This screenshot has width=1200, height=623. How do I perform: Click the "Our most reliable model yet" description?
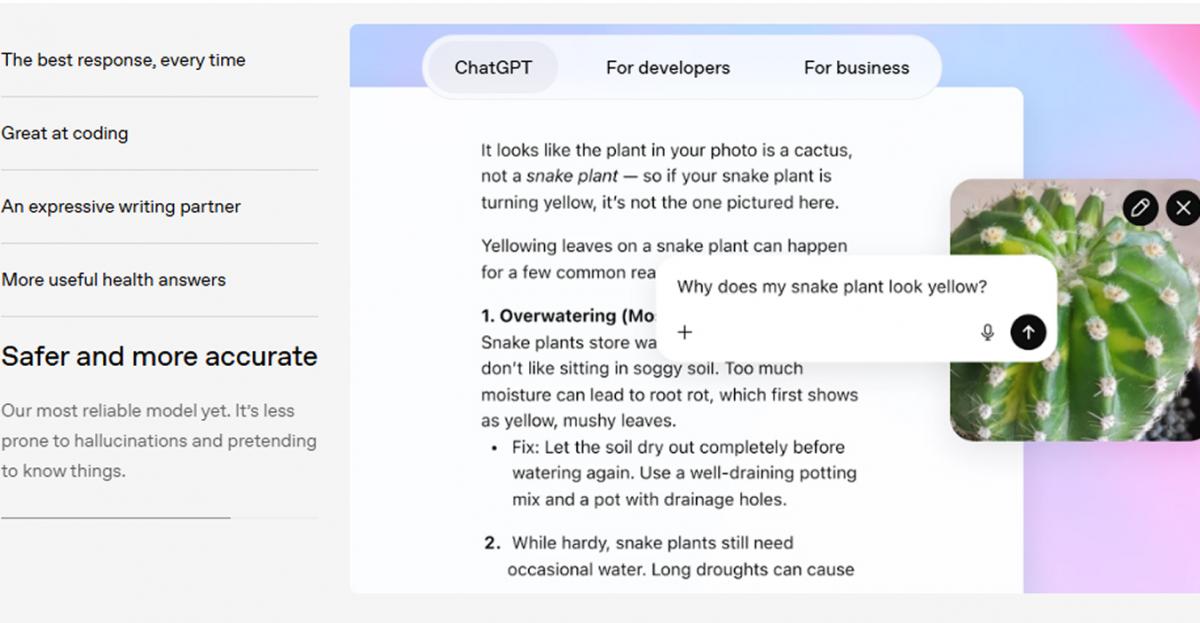coord(158,440)
